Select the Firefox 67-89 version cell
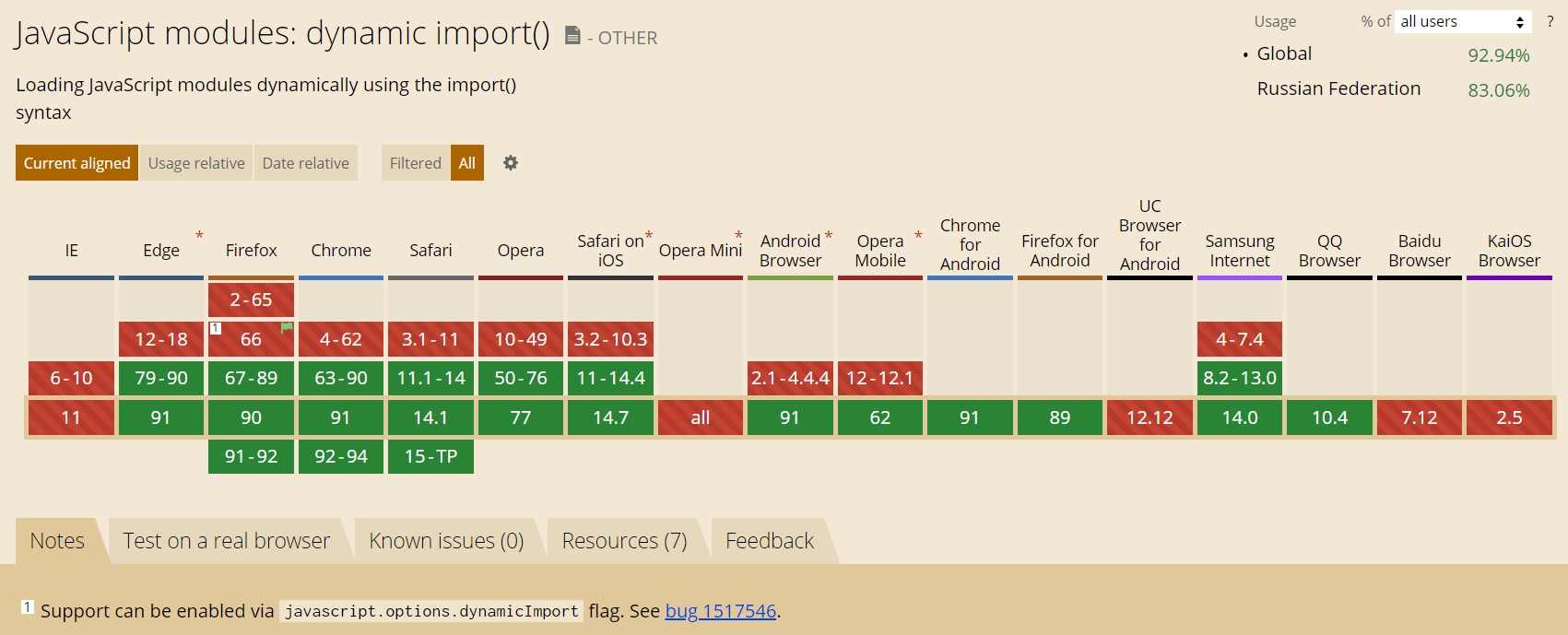This screenshot has height=635, width=1568. (x=252, y=378)
